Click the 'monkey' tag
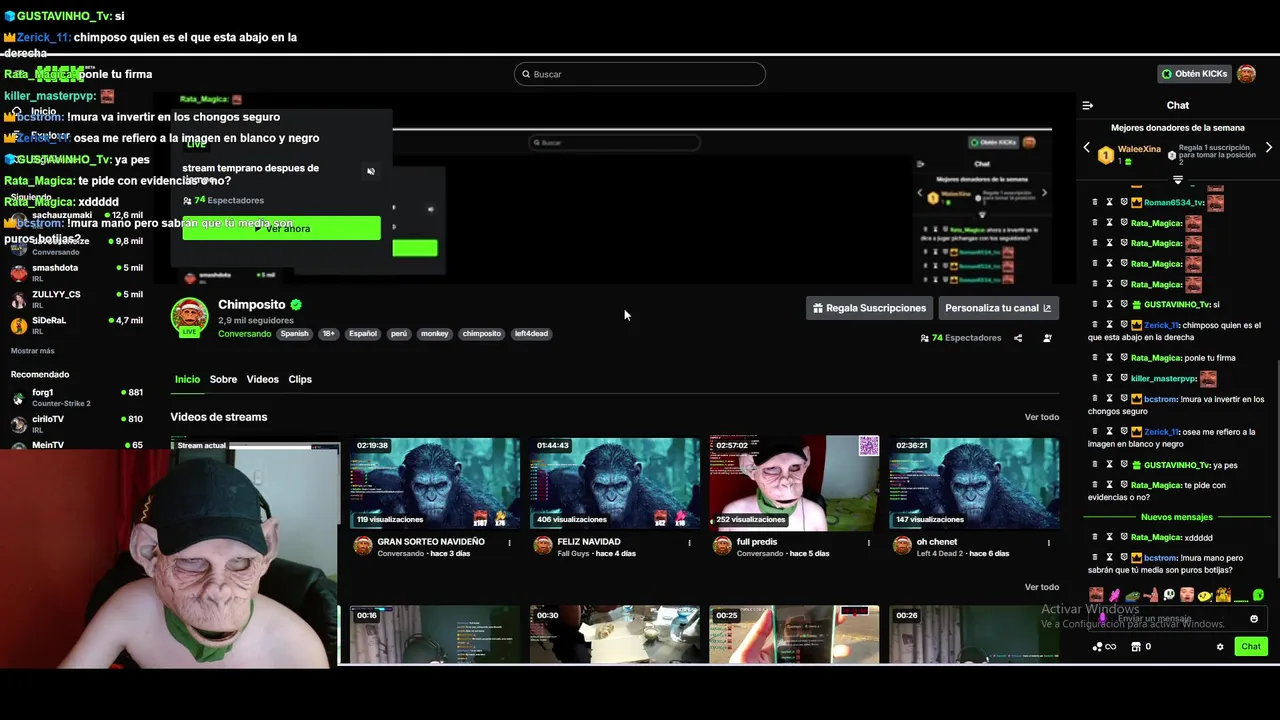The height and width of the screenshot is (720, 1280). pyautogui.click(x=434, y=334)
